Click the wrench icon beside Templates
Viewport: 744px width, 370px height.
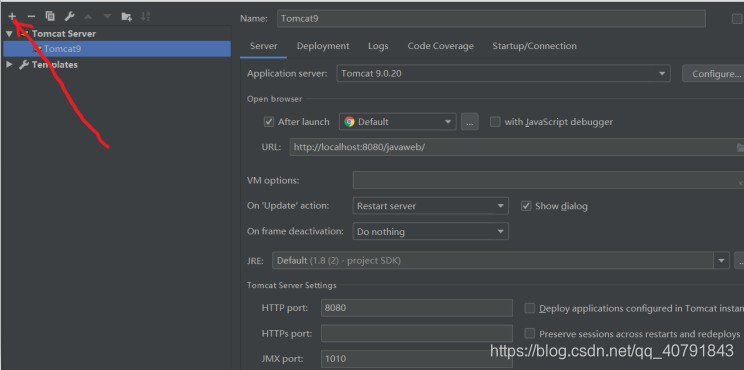coord(24,65)
